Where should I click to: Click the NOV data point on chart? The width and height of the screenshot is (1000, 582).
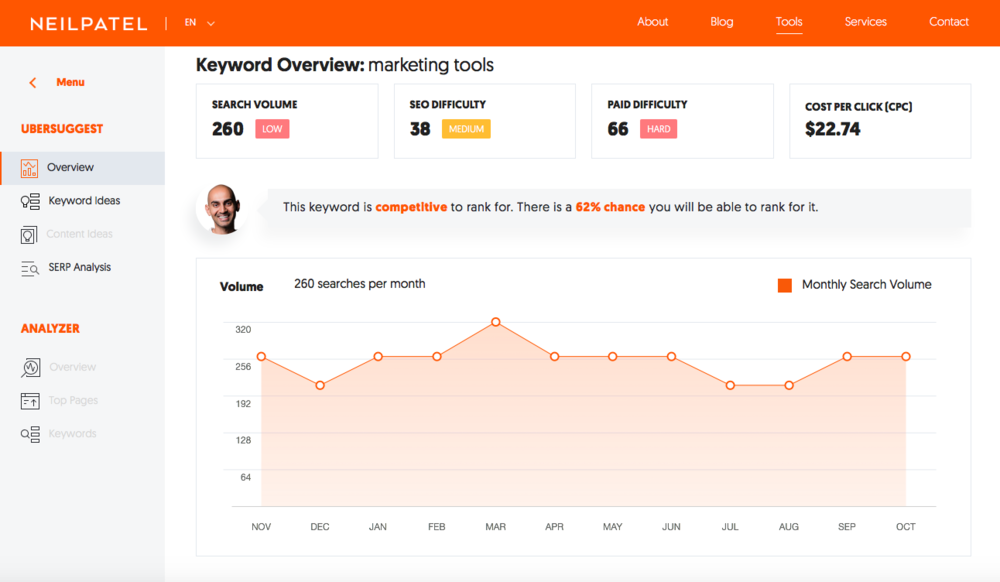(x=261, y=356)
